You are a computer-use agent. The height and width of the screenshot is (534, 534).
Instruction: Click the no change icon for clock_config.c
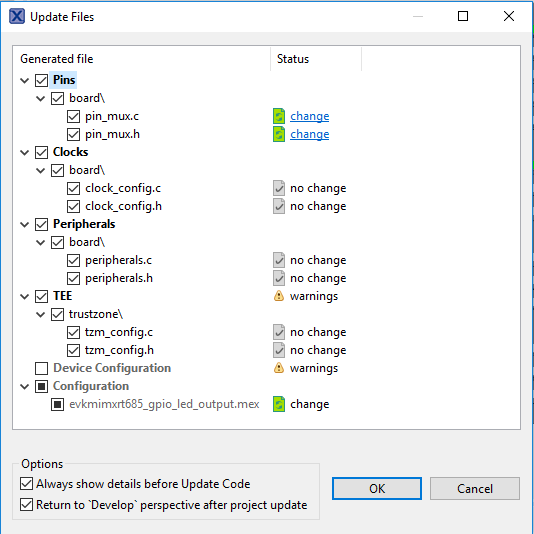pyautogui.click(x=279, y=188)
